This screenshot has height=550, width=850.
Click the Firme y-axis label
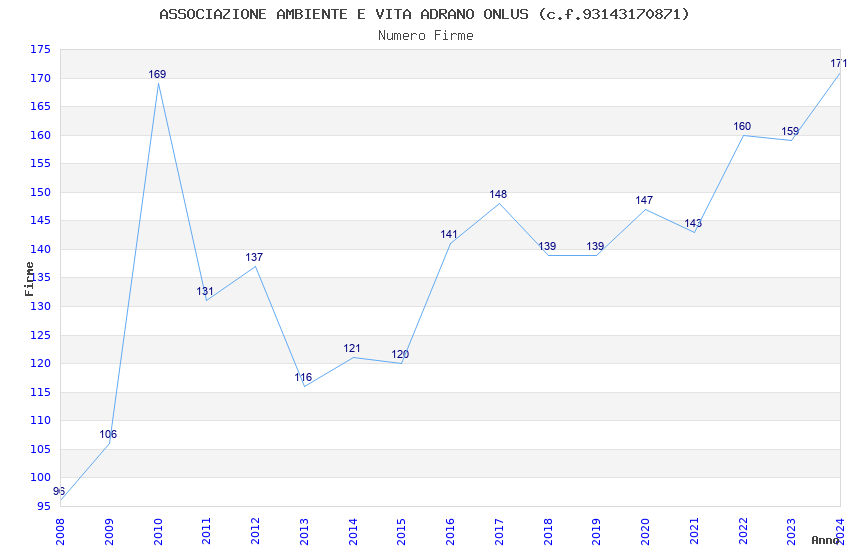click(x=29, y=279)
